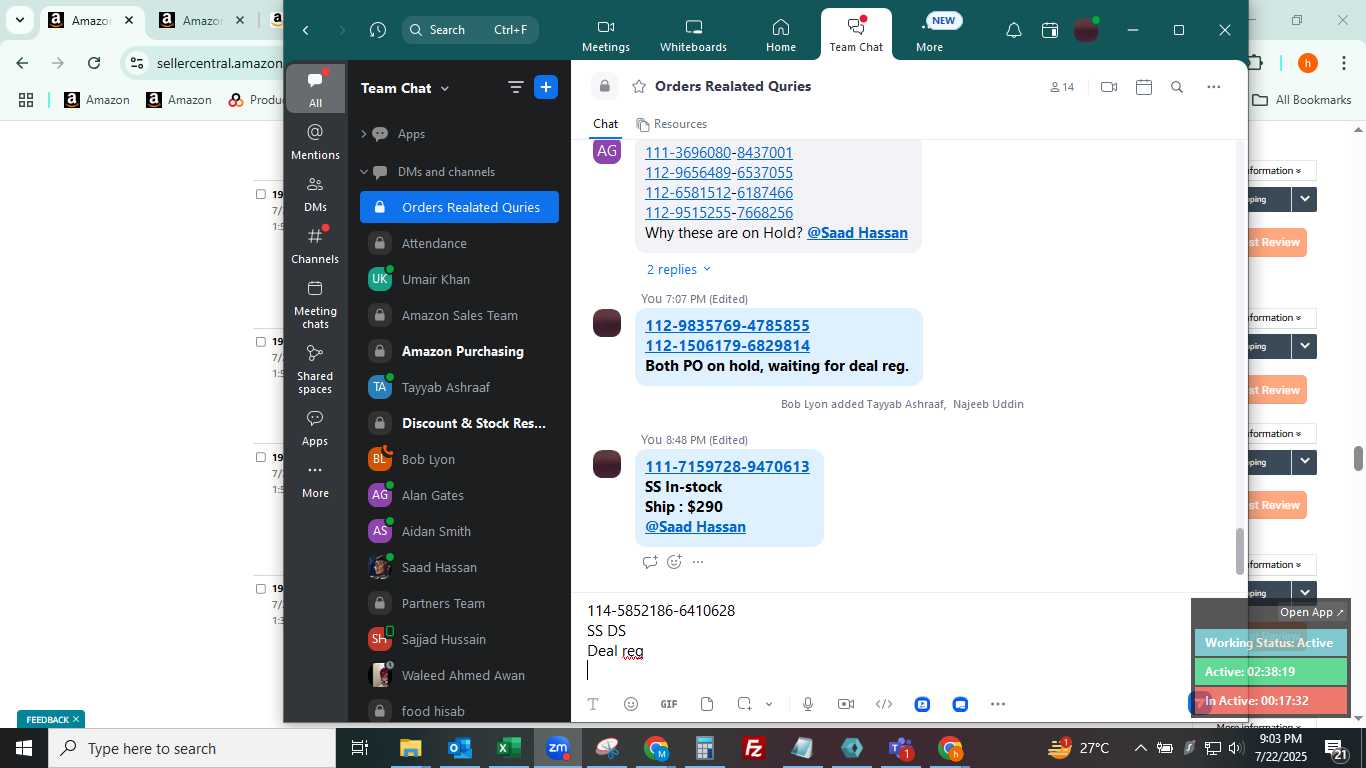This screenshot has height=768, width=1366.
Task: Open the Team Chat dropdown
Action: pyautogui.click(x=405, y=88)
